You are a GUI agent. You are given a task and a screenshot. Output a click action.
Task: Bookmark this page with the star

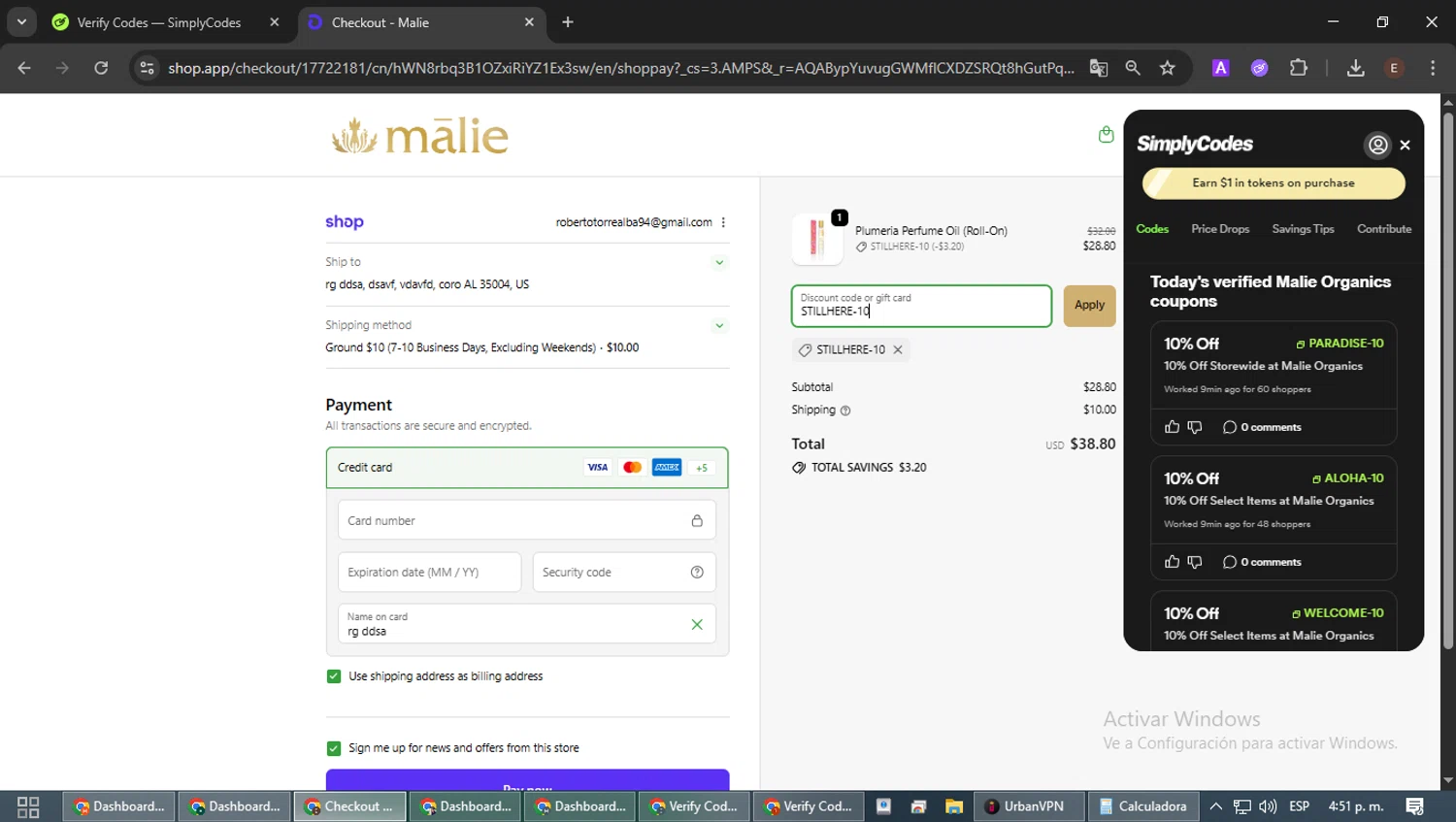click(1168, 68)
